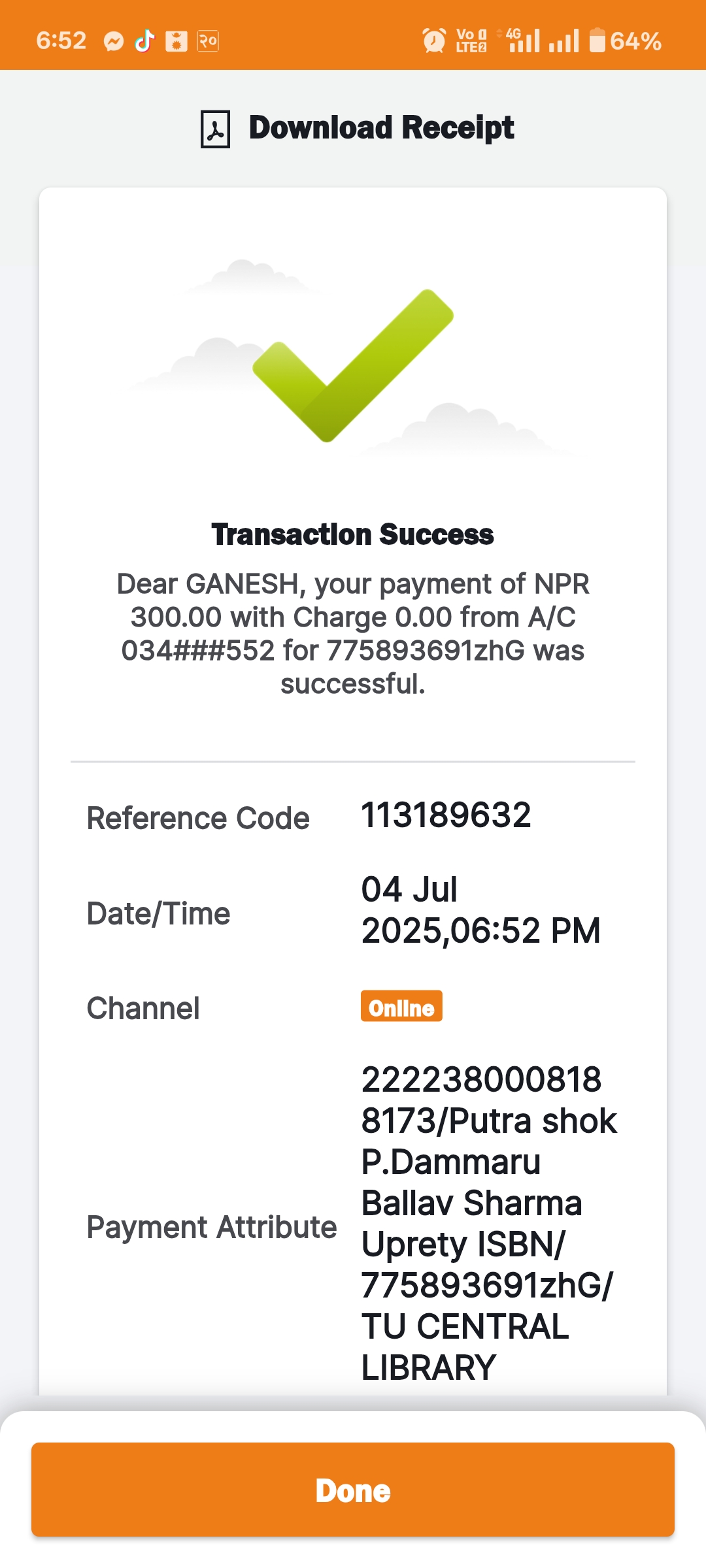Image resolution: width=706 pixels, height=1568 pixels.
Task: Tap the green success checkmark
Action: 353,365
